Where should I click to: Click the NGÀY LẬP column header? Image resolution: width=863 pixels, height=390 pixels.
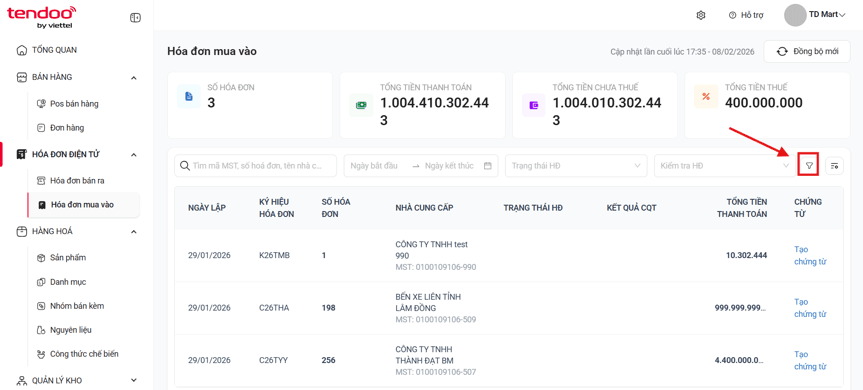coord(207,208)
